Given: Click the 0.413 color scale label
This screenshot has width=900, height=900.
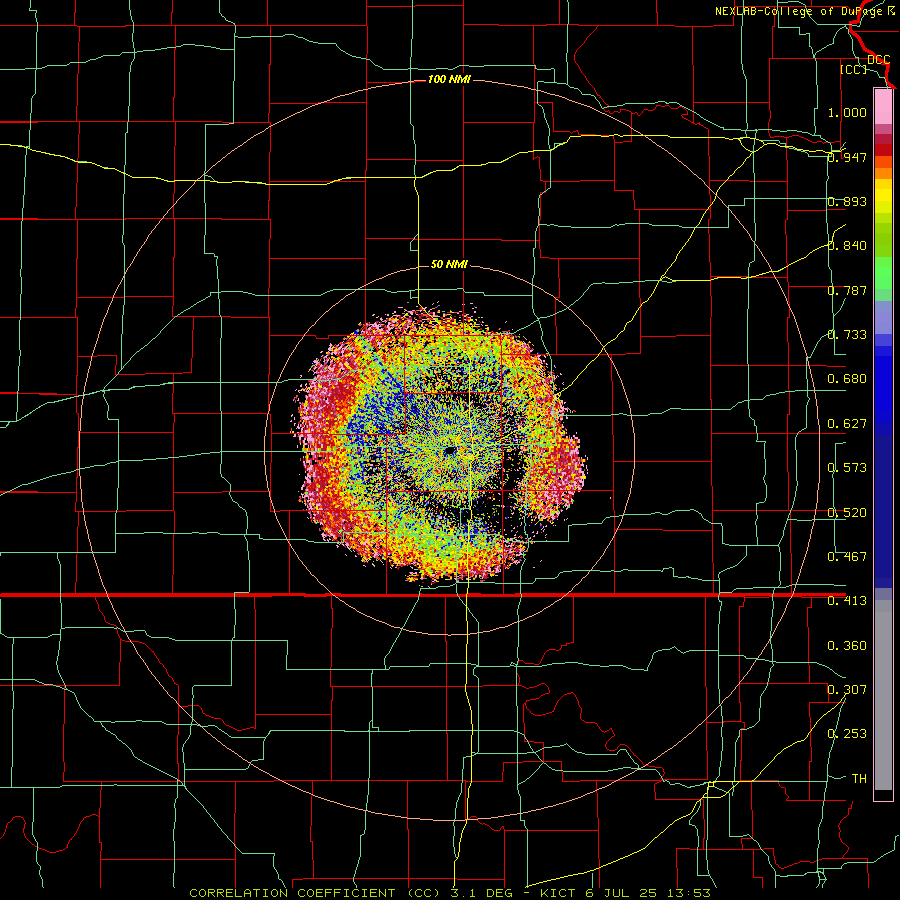Looking at the screenshot, I should coord(847,601).
